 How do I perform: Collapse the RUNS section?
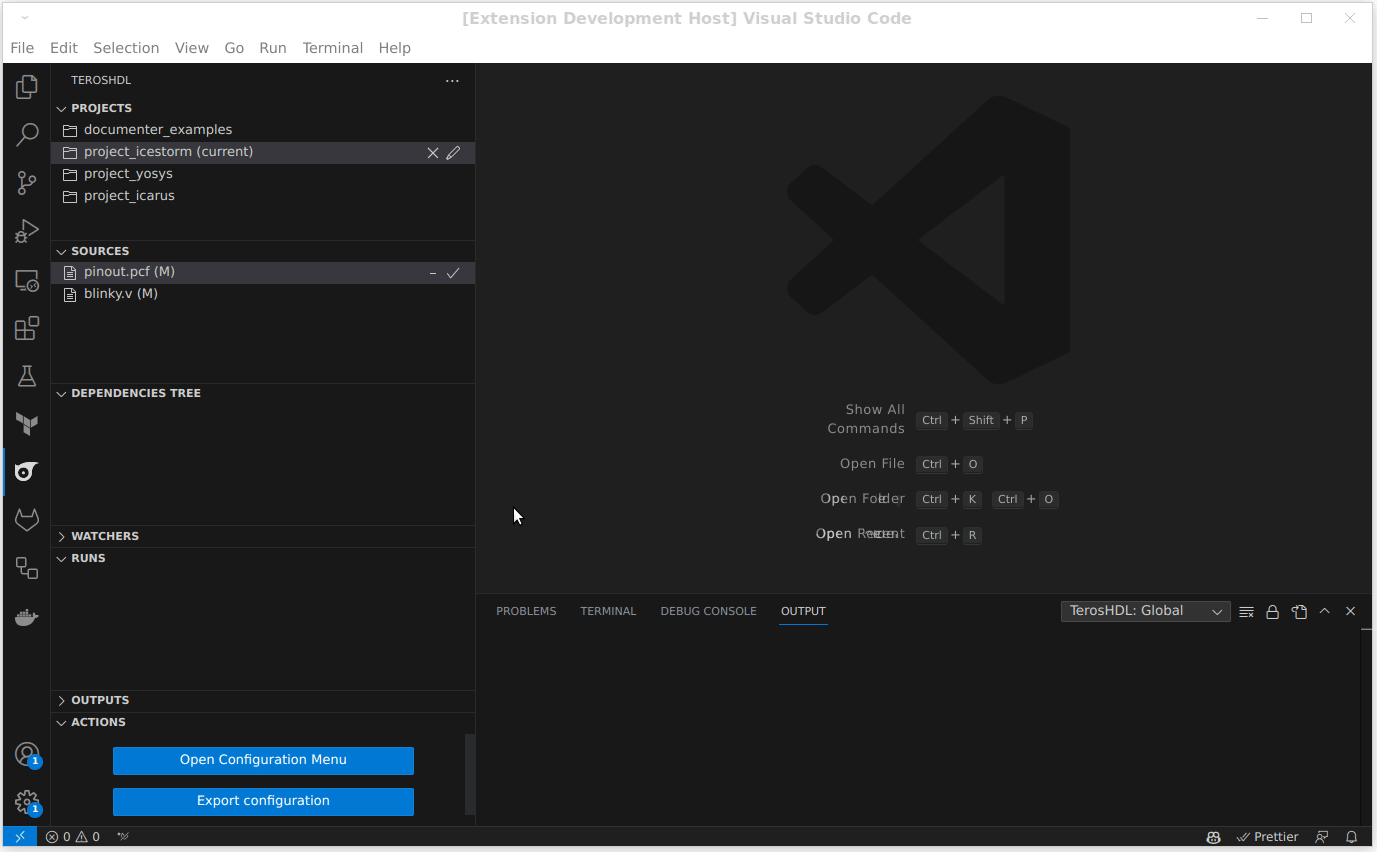[x=263, y=558]
